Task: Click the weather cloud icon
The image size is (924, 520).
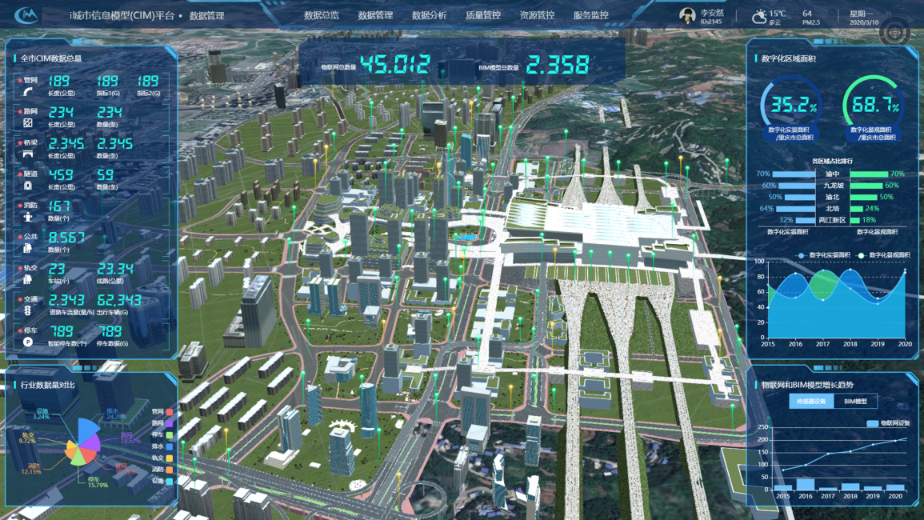Action: click(760, 15)
